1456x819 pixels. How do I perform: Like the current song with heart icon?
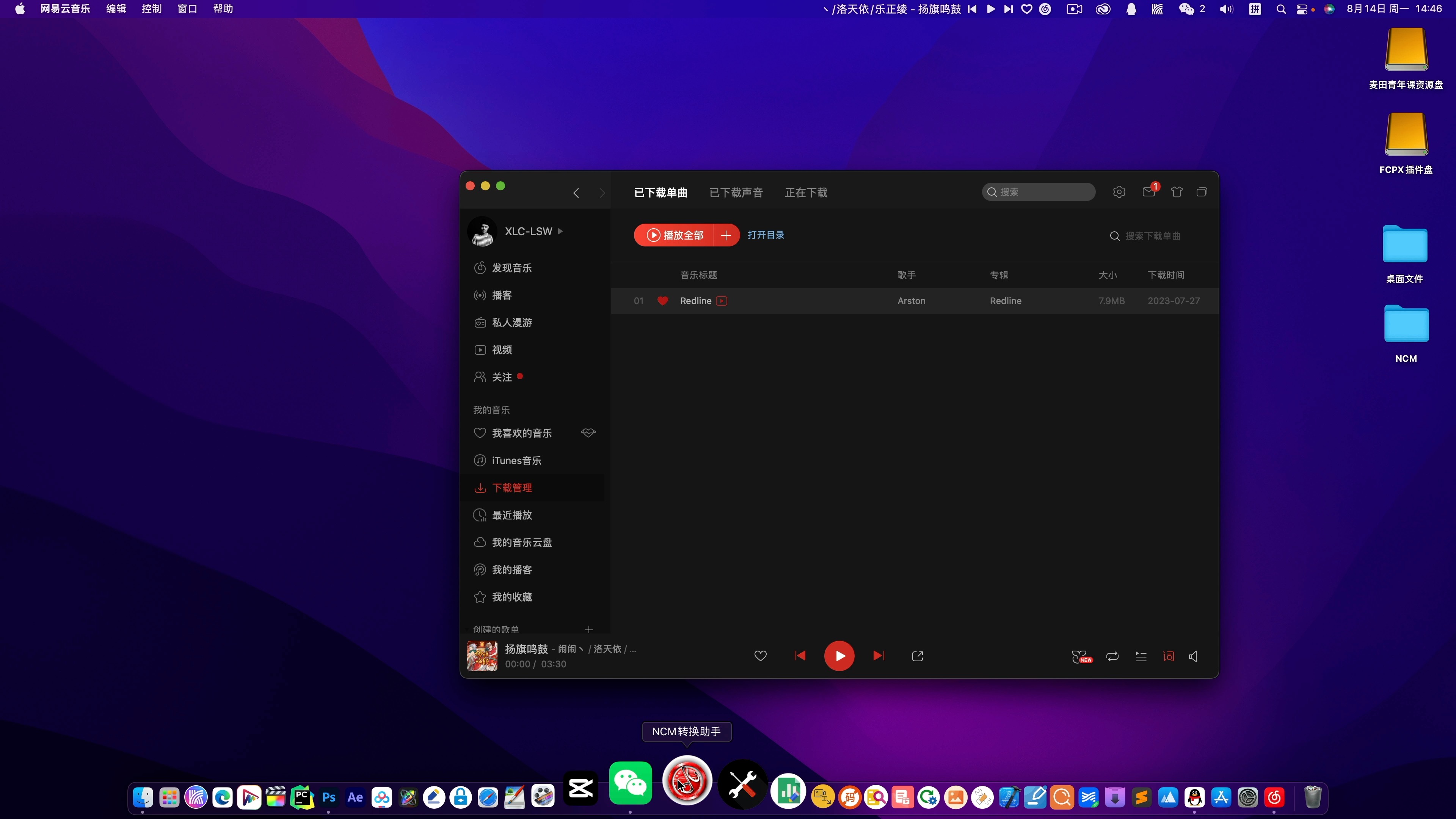tap(761, 656)
